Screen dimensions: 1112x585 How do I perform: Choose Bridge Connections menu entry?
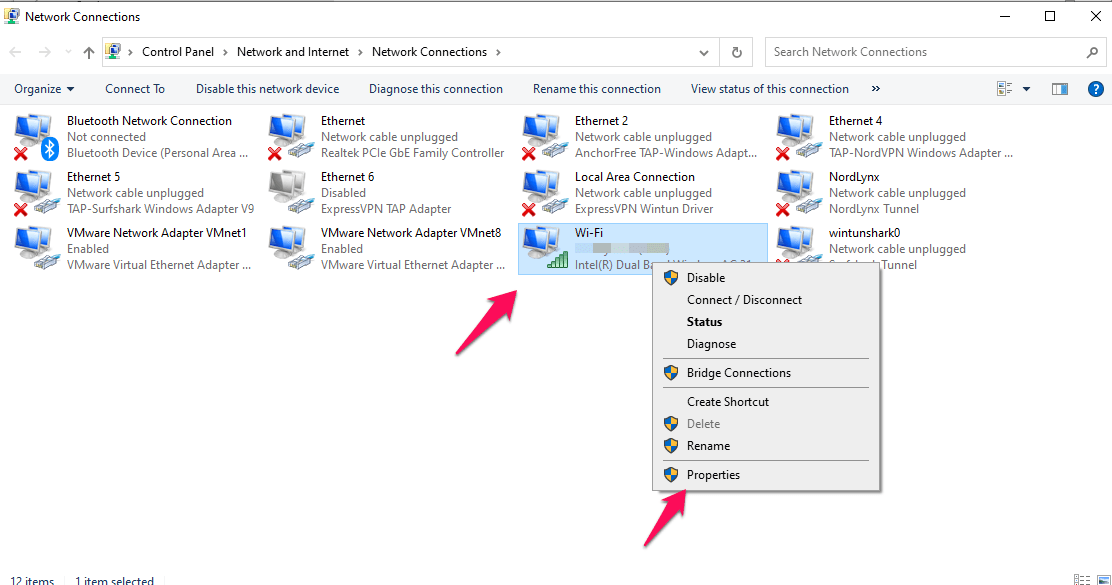point(766,373)
